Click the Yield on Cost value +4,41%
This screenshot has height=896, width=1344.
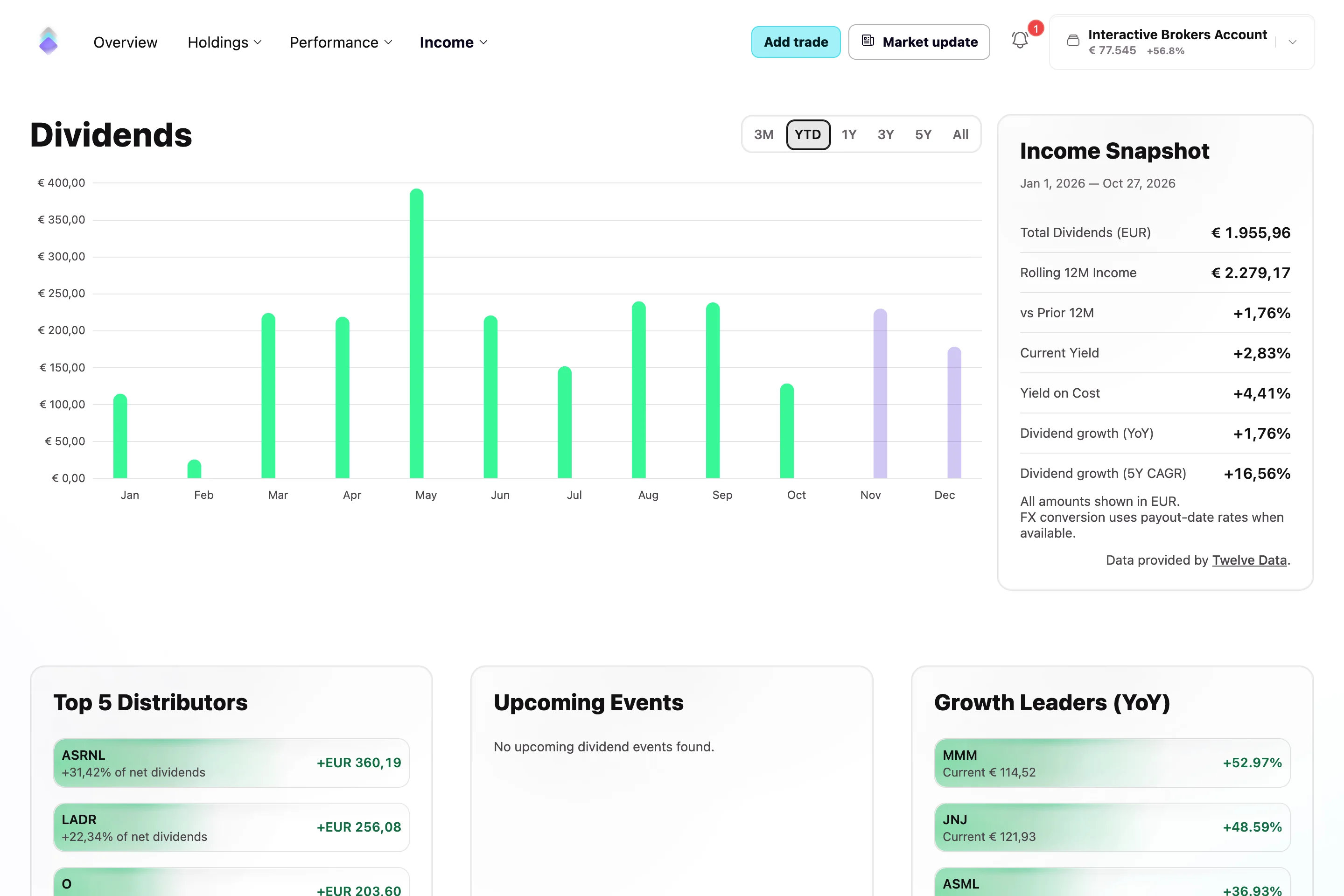tap(1261, 393)
